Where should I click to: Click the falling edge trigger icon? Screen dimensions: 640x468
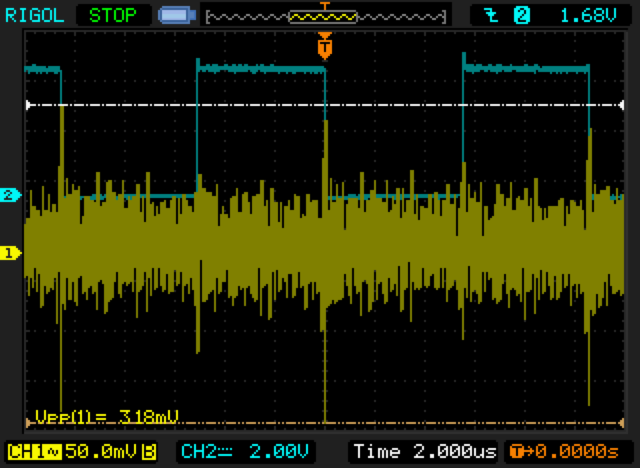492,16
